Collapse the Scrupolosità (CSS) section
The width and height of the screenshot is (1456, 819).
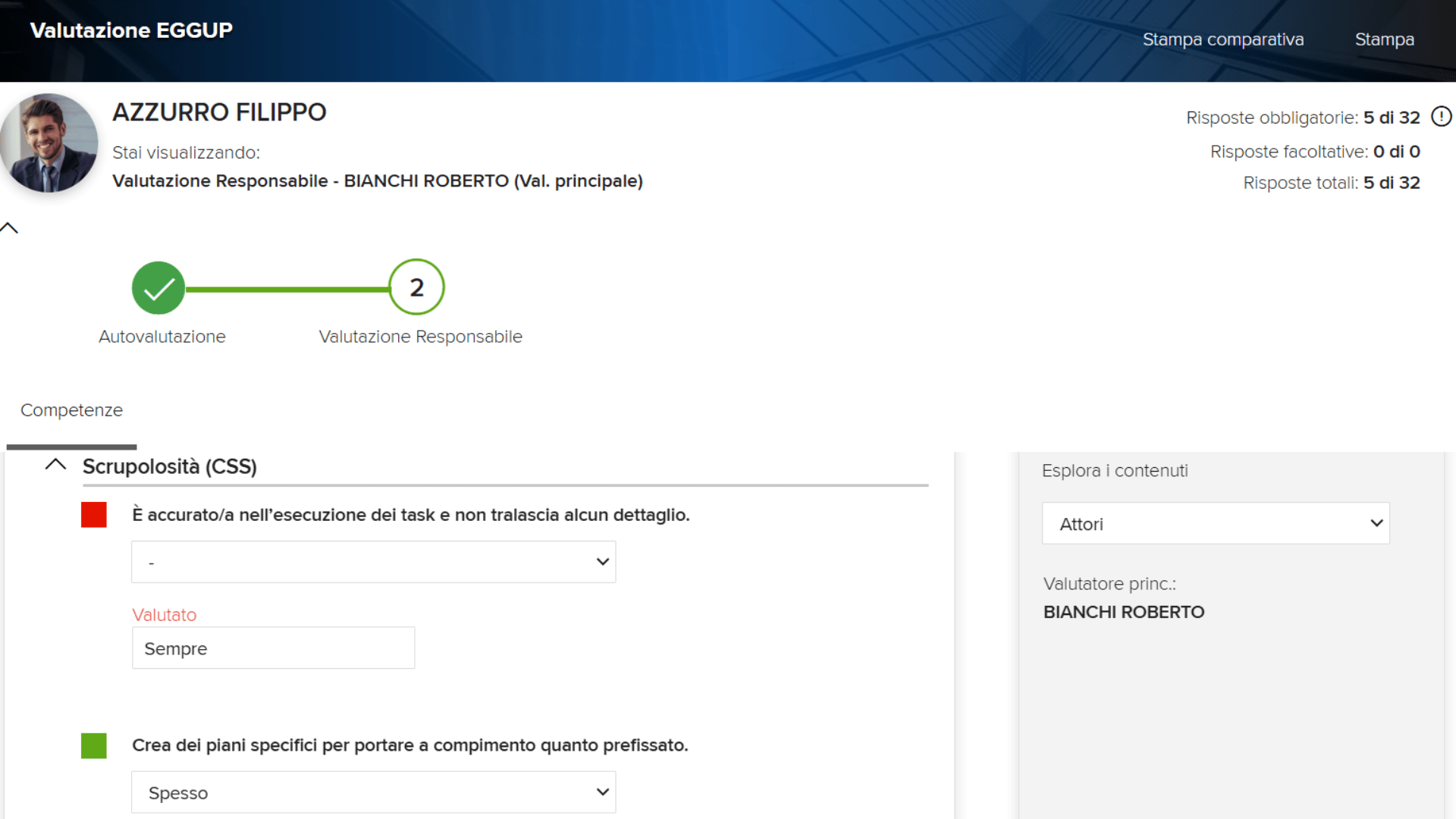[x=55, y=465]
